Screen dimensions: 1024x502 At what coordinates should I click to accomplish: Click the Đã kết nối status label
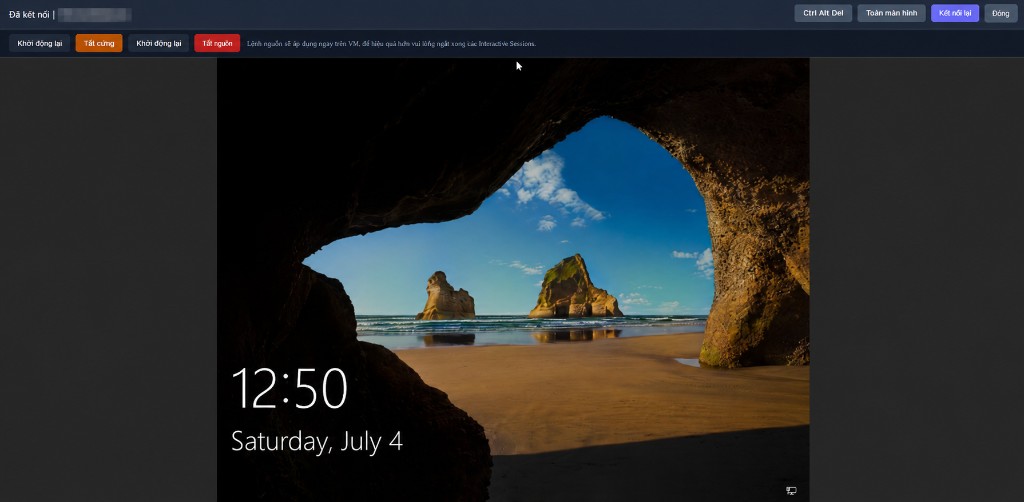29,14
